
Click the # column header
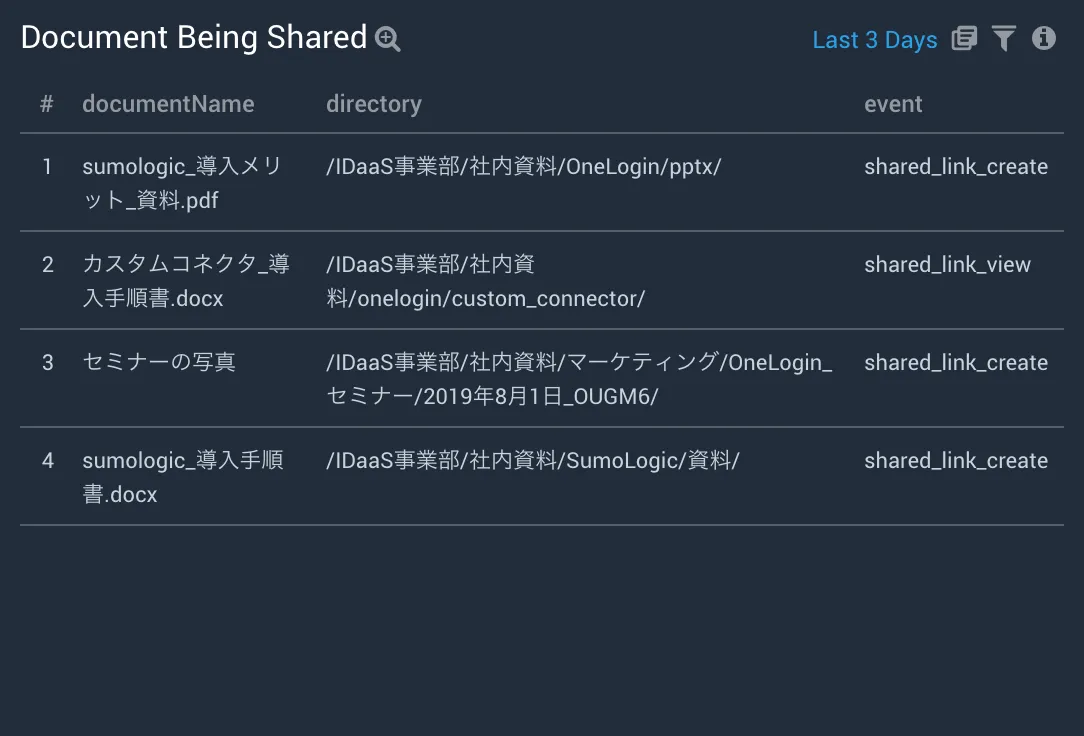click(x=47, y=104)
